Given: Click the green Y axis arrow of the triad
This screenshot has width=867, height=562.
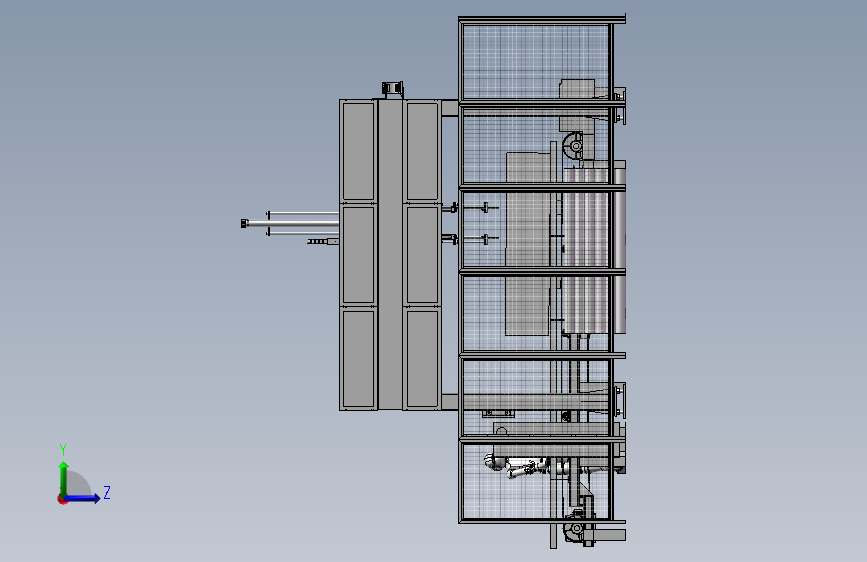Looking at the screenshot, I should (64, 478).
